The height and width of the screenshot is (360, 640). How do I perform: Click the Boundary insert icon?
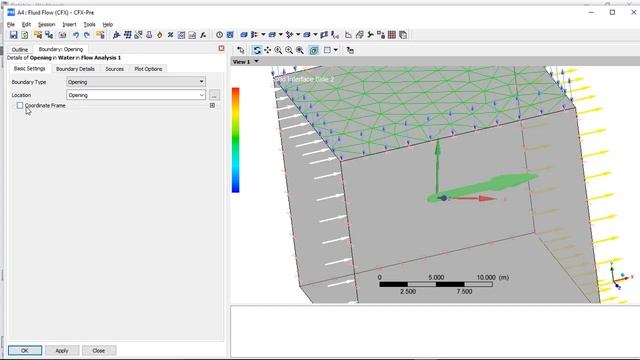pyautogui.click(x=255, y=35)
